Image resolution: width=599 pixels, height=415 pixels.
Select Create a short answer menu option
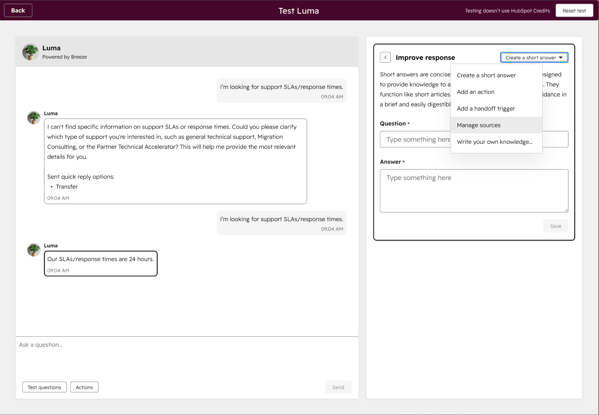tap(496, 75)
